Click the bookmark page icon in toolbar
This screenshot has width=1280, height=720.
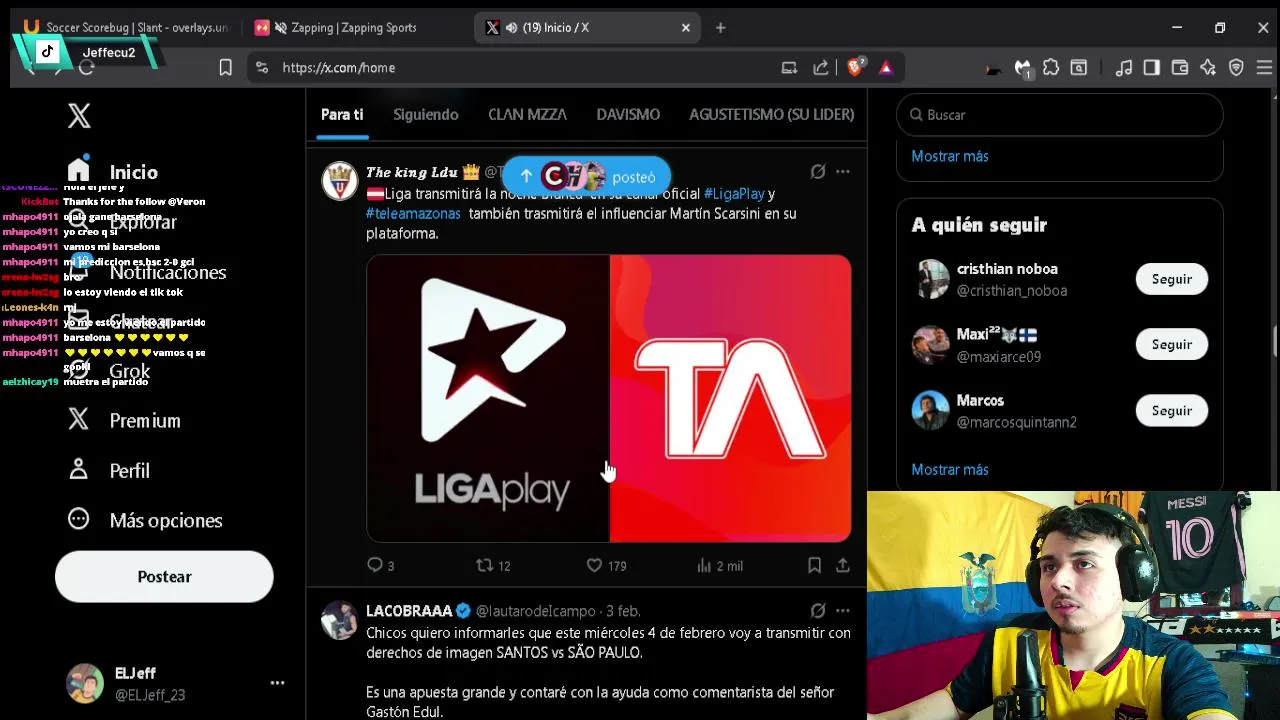(226, 68)
